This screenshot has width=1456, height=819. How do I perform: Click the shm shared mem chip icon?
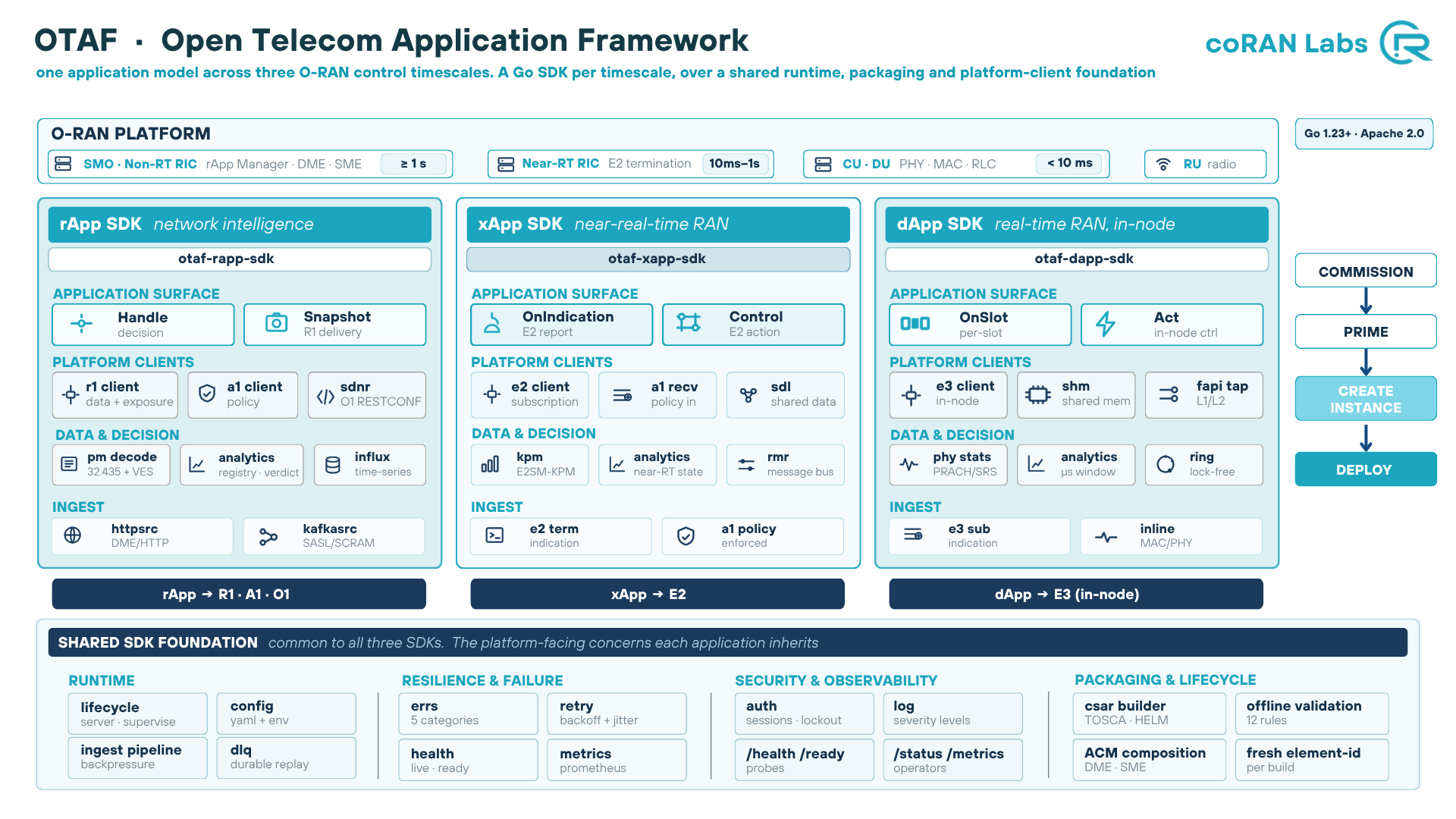pyautogui.click(x=1037, y=394)
